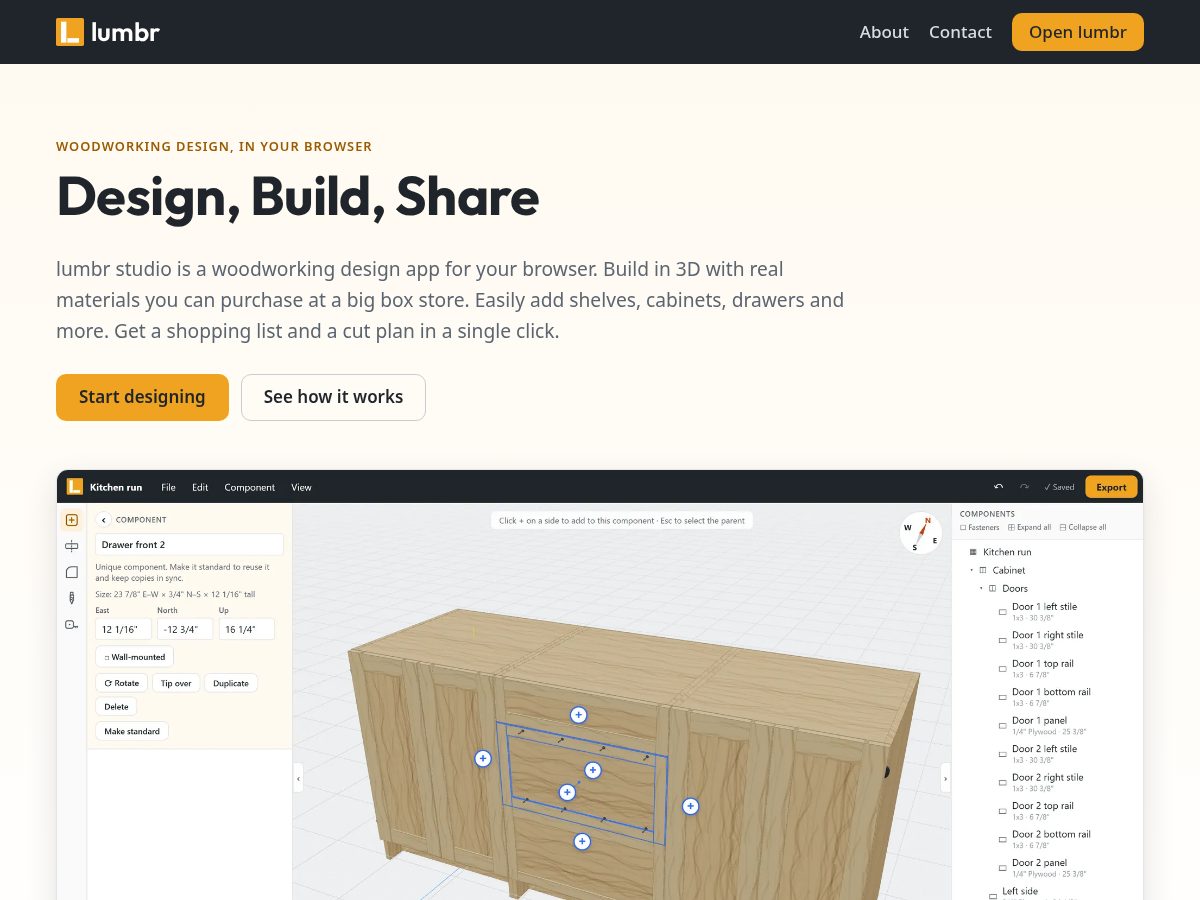The image size is (1200, 900).
Task: Collapse the Cabinet tree node
Action: (971, 570)
